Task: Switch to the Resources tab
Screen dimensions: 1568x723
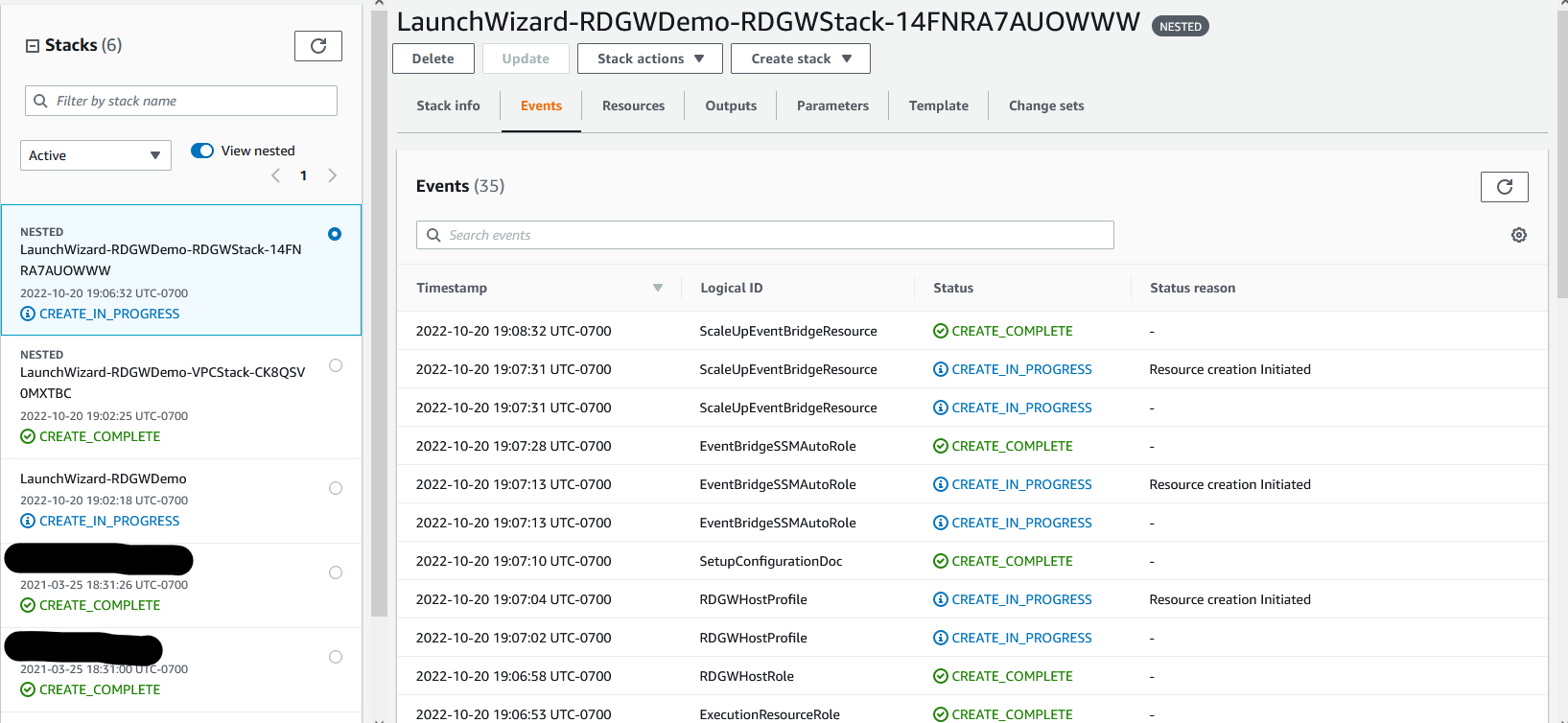Action: (633, 105)
